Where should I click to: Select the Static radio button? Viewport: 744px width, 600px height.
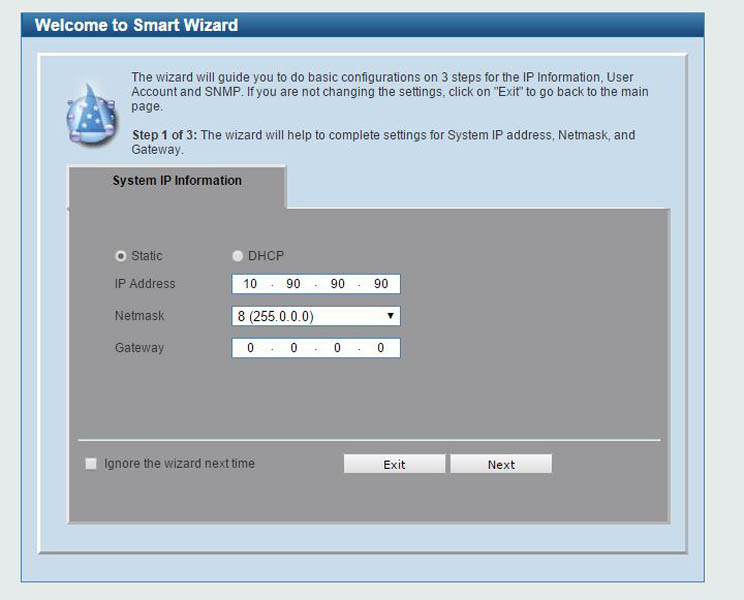[121, 256]
